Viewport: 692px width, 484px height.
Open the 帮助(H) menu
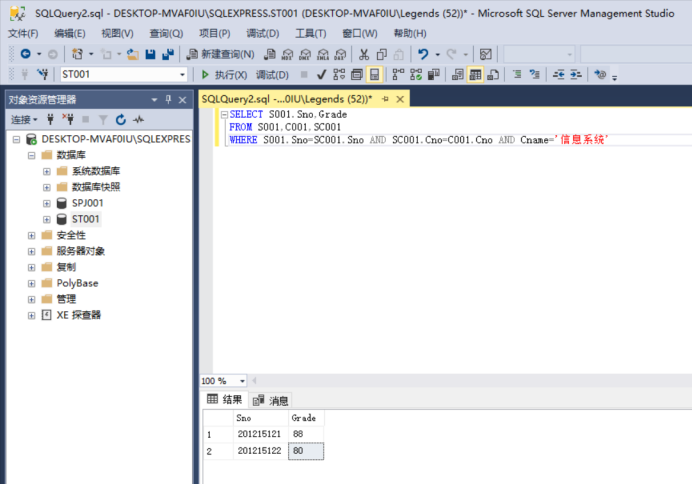coord(410,34)
